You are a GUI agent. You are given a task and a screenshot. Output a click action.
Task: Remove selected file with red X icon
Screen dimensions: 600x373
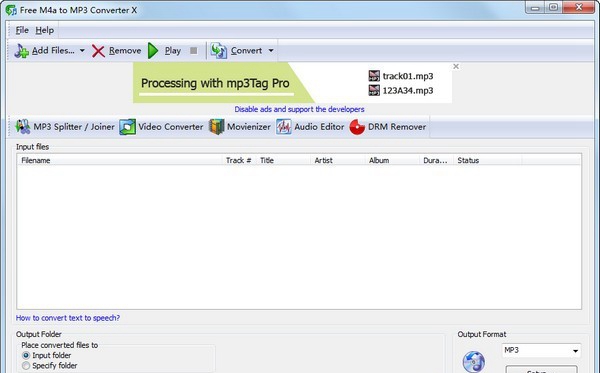[98, 51]
